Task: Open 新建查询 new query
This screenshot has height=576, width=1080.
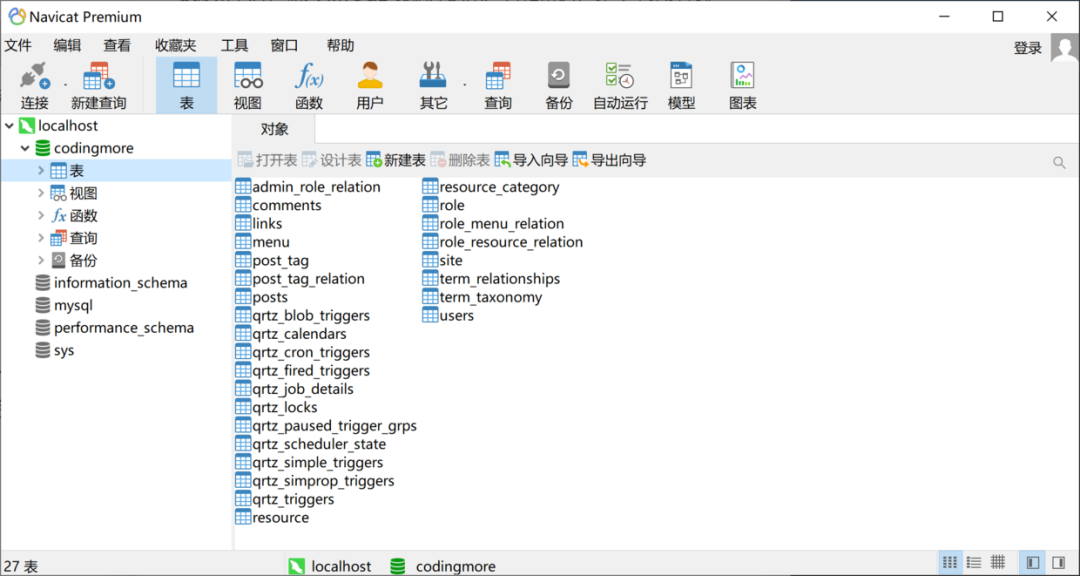Action: click(98, 85)
